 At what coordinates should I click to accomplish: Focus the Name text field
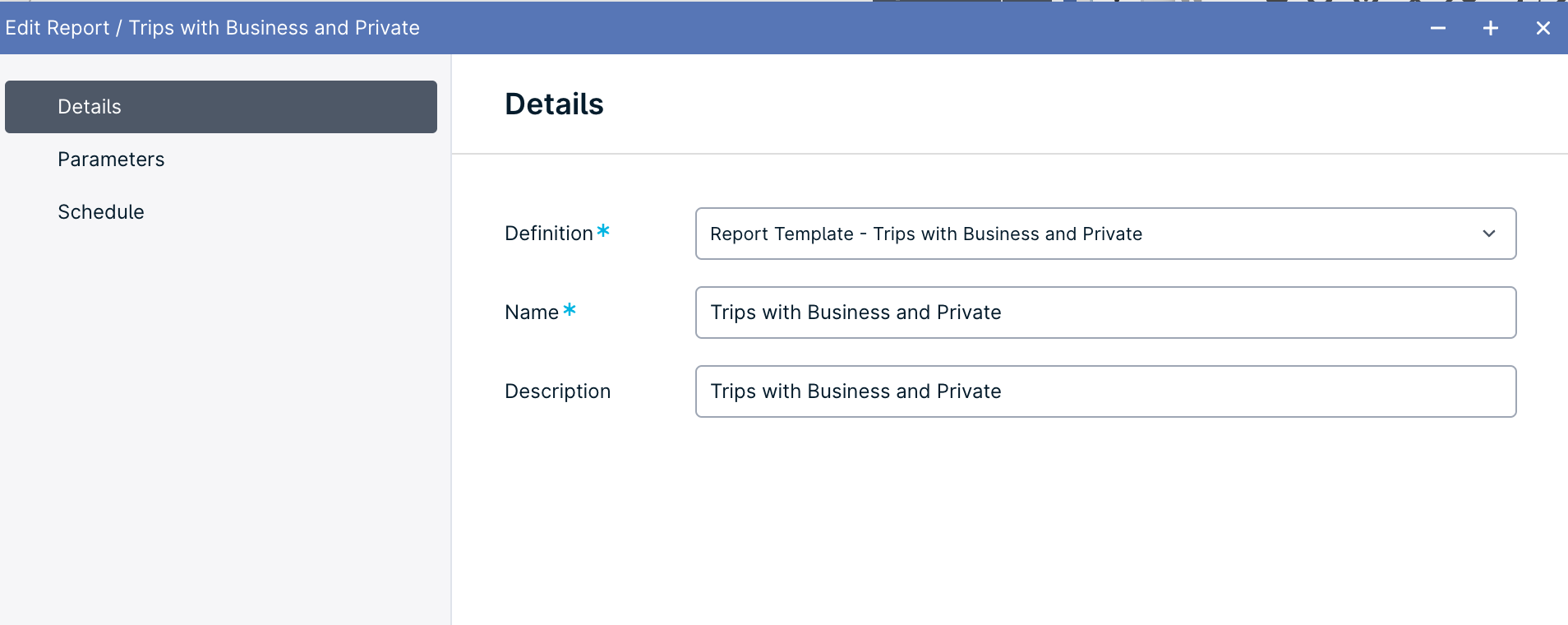click(x=1105, y=312)
